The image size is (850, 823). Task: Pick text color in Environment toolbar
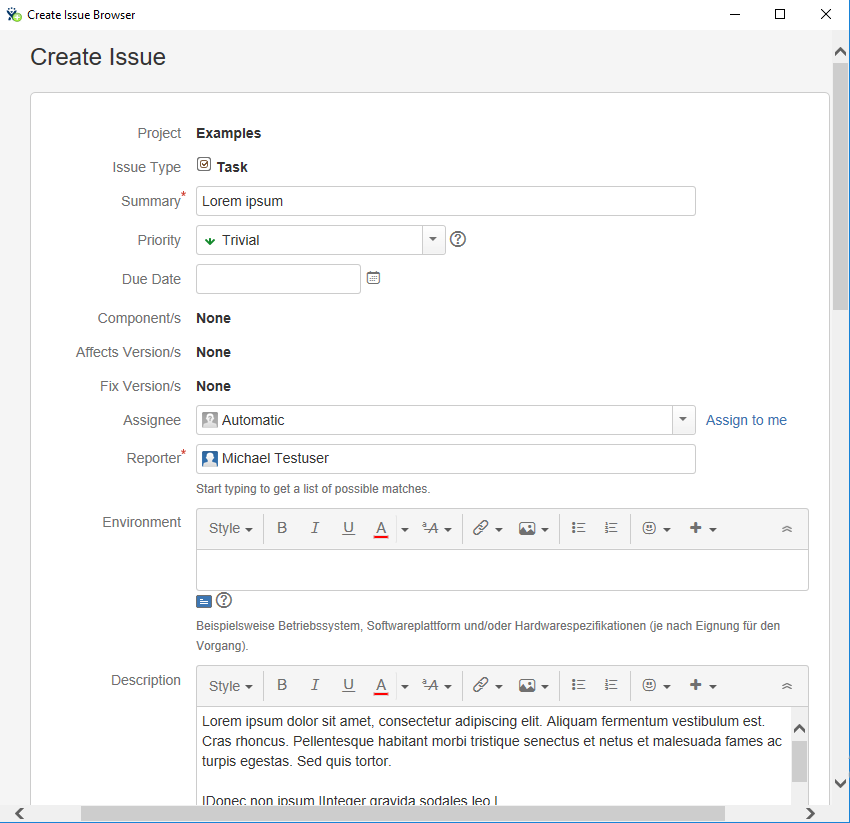pyautogui.click(x=381, y=528)
